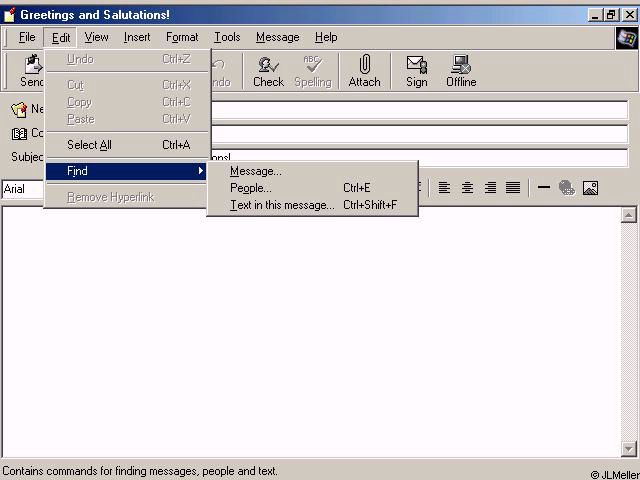The height and width of the screenshot is (480, 640).
Task: Click into the Cc recipient field
Action: click(419, 134)
